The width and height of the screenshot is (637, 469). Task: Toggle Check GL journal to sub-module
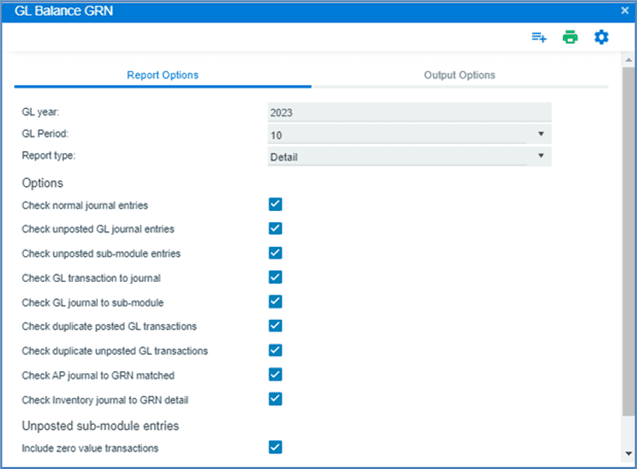pyautogui.click(x=276, y=301)
